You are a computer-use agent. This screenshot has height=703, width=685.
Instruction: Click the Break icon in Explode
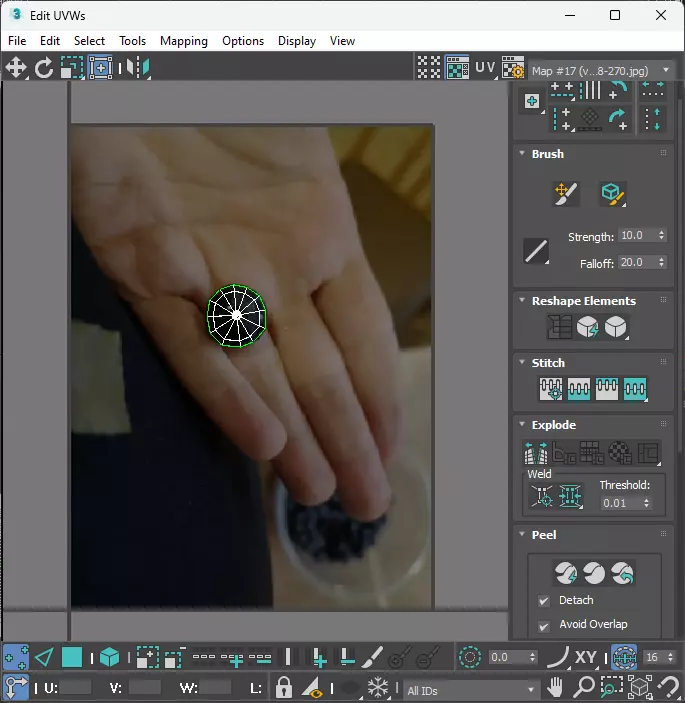(x=536, y=453)
